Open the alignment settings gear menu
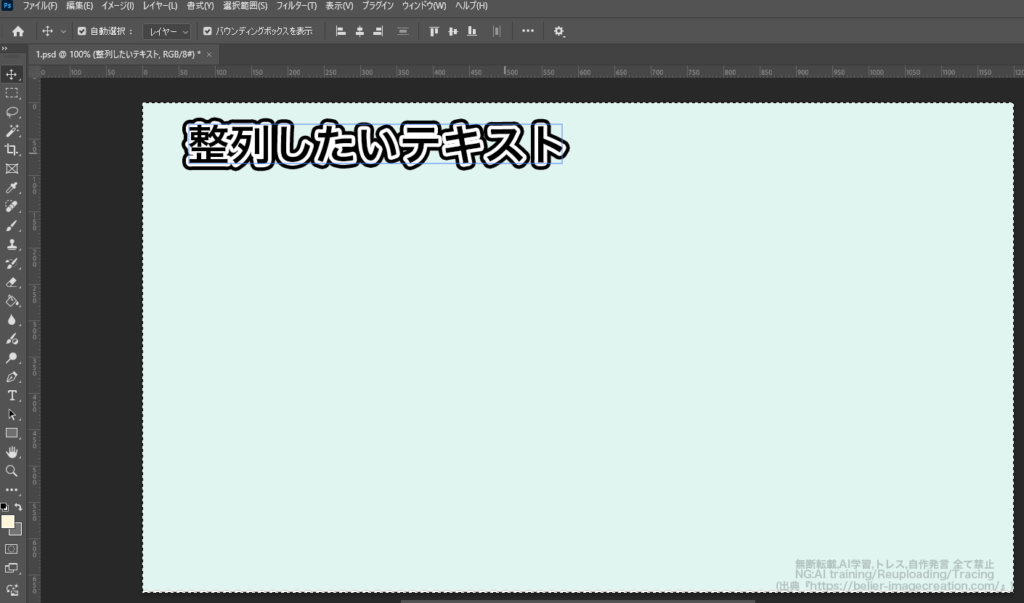1024x603 pixels. tap(559, 31)
